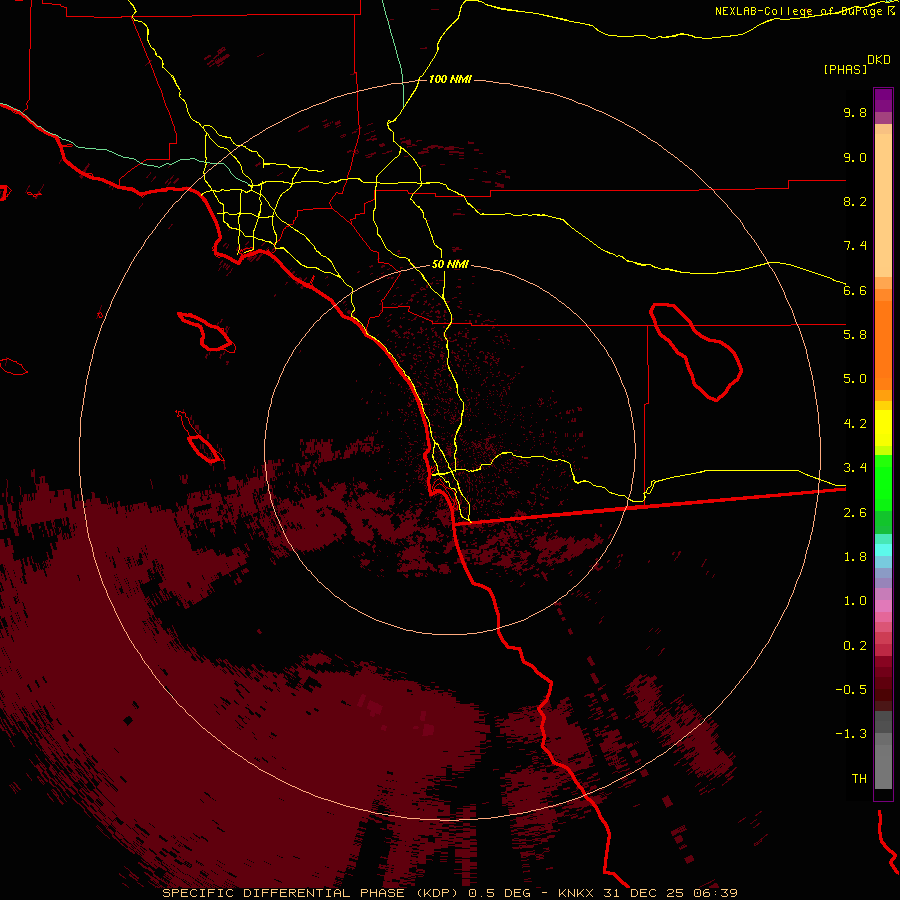Click the 0.2 scale value

(x=855, y=646)
